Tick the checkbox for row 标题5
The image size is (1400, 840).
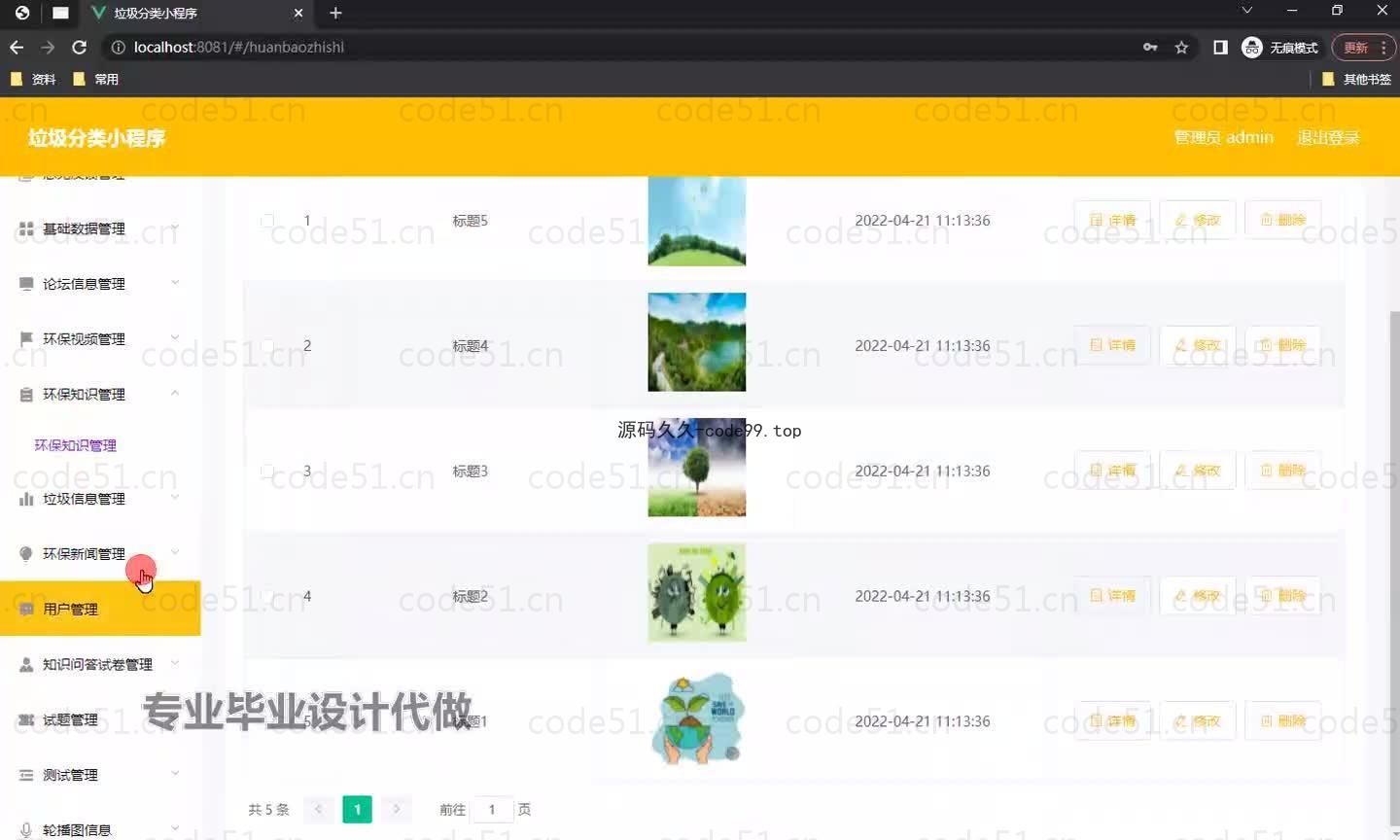pos(267,221)
